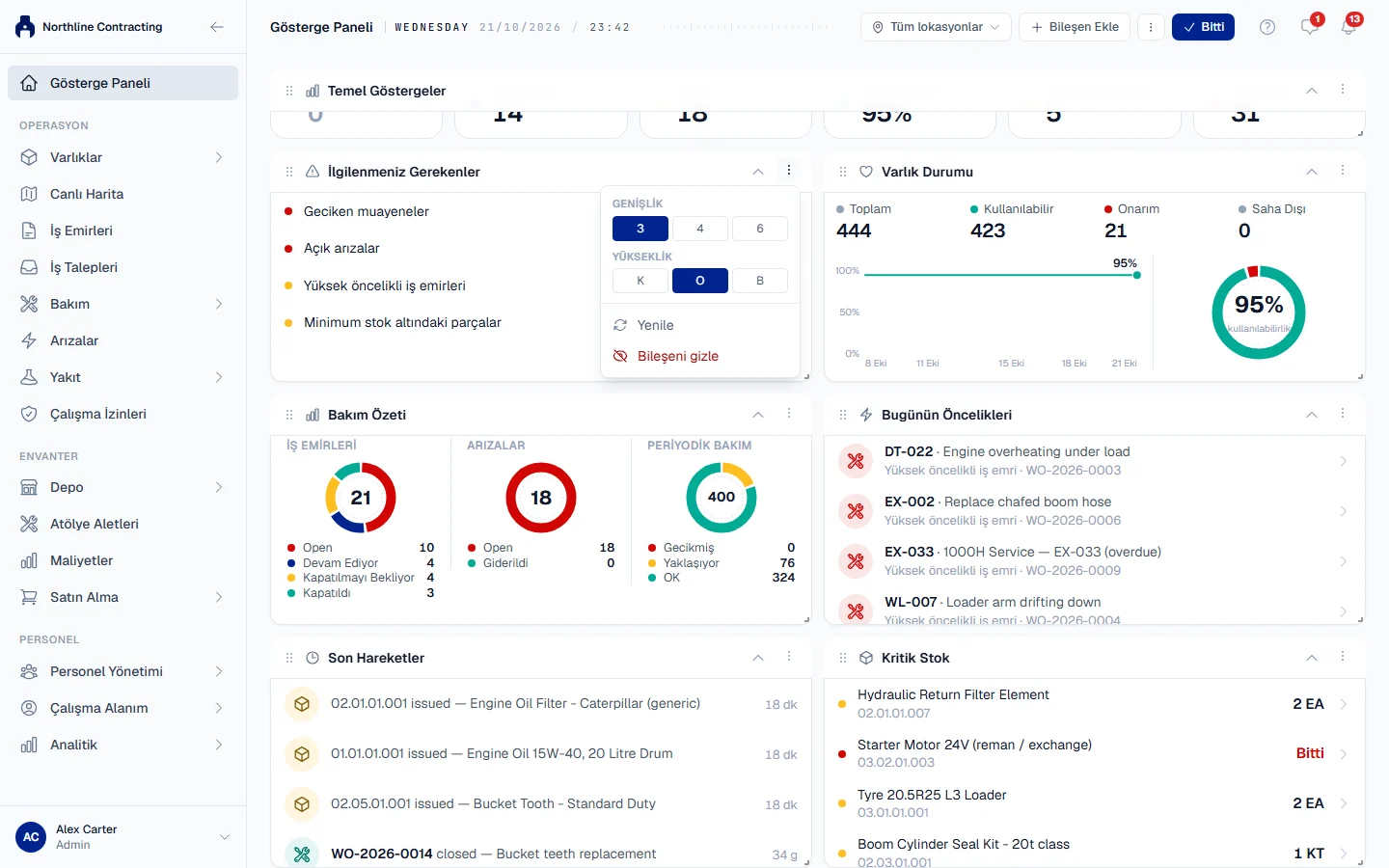Open the help question mark icon
1389x868 pixels.
[1267, 27]
